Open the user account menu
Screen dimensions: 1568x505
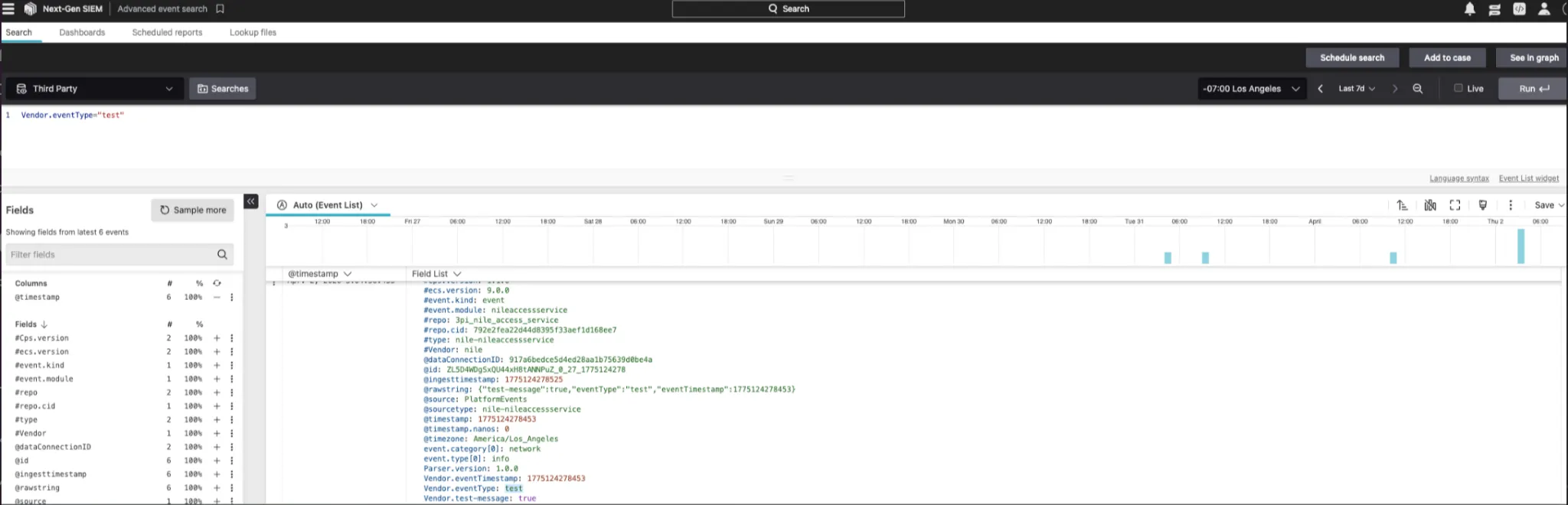coord(1544,9)
